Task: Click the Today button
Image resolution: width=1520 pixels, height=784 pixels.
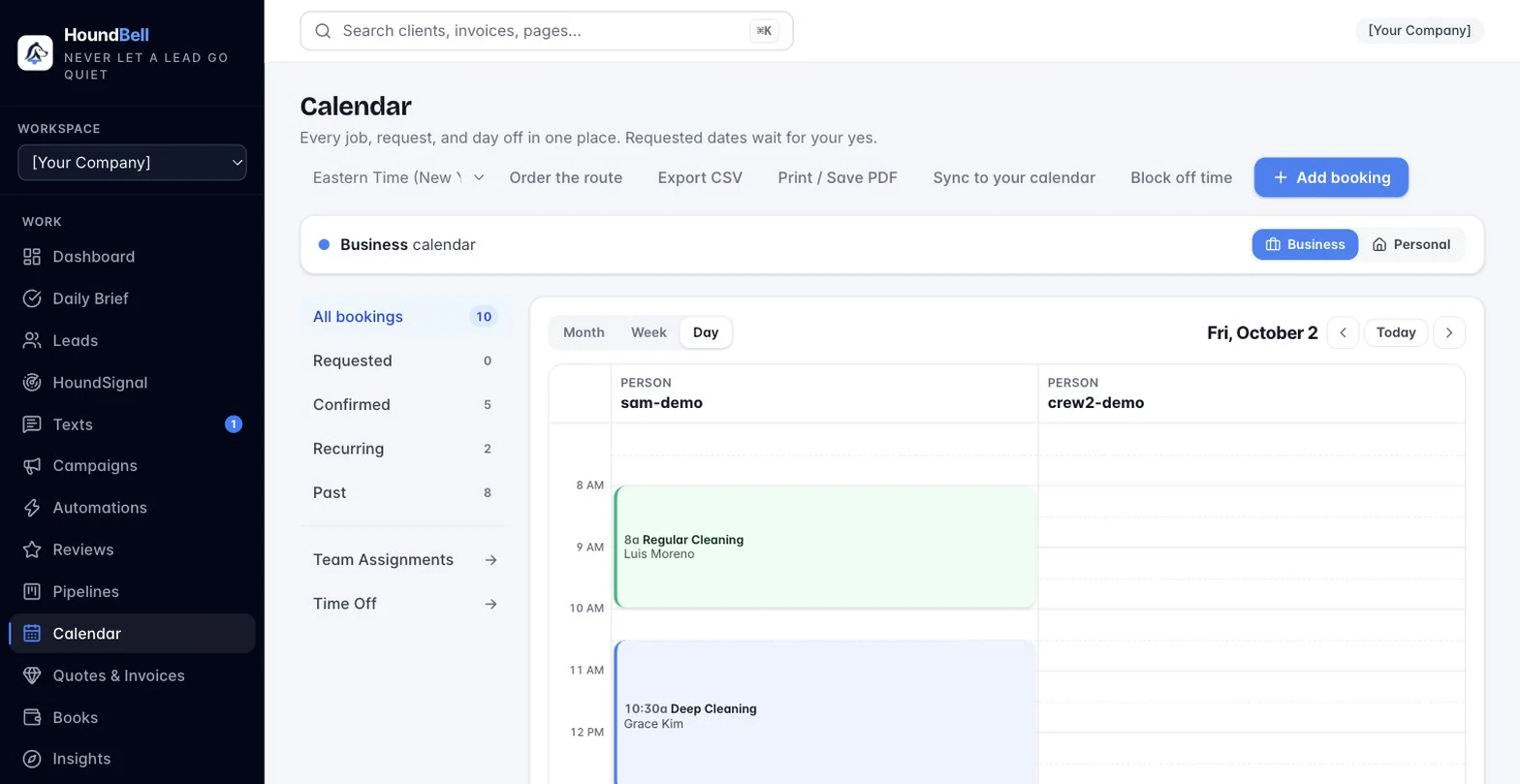Action: [x=1396, y=332]
